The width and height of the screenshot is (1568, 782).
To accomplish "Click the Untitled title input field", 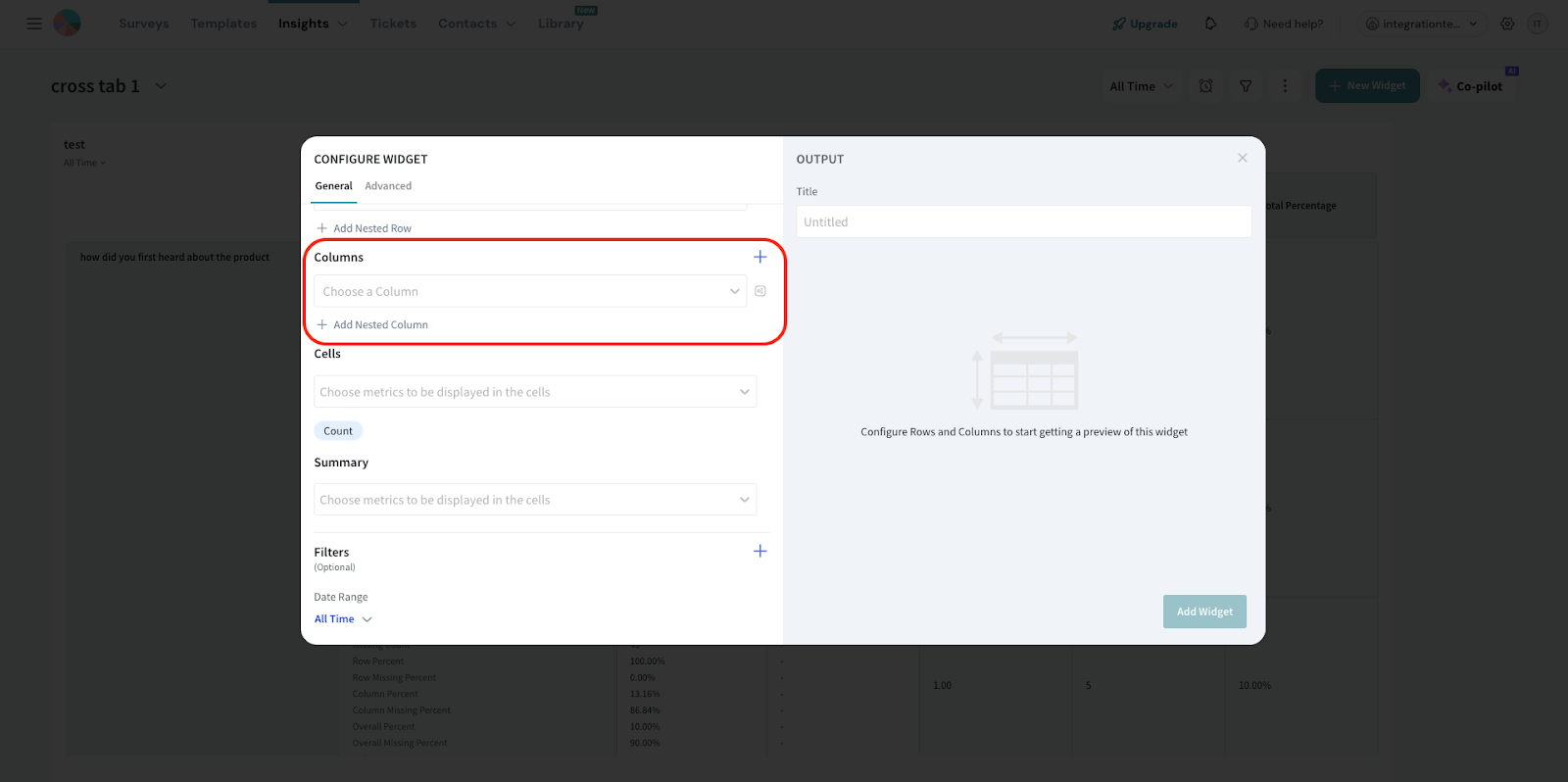I will [x=1023, y=222].
